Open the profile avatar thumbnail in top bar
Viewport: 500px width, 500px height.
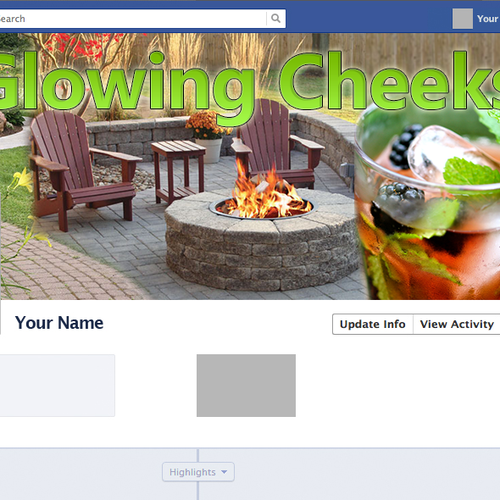pos(462,19)
